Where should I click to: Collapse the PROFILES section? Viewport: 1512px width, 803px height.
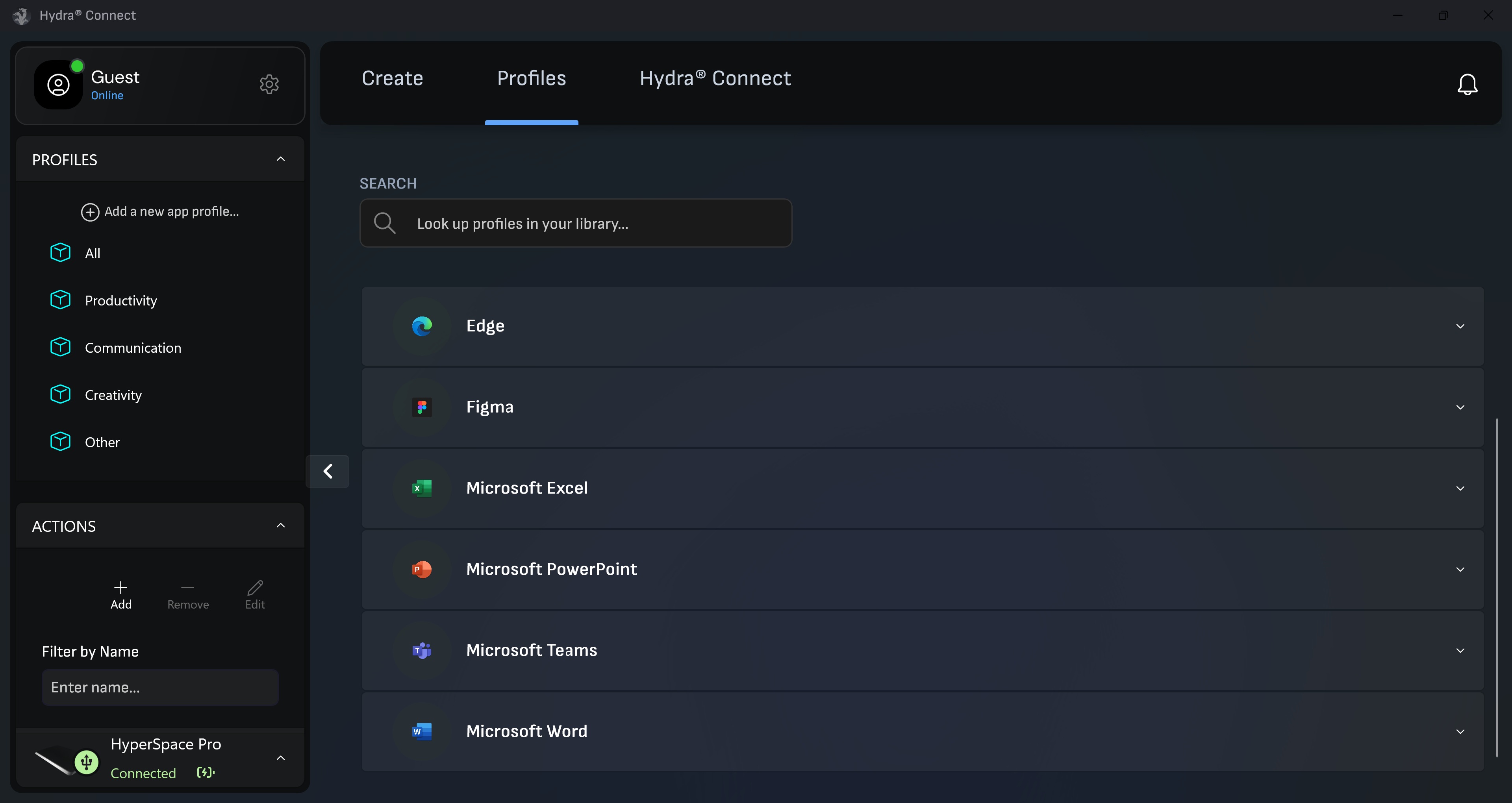[280, 159]
